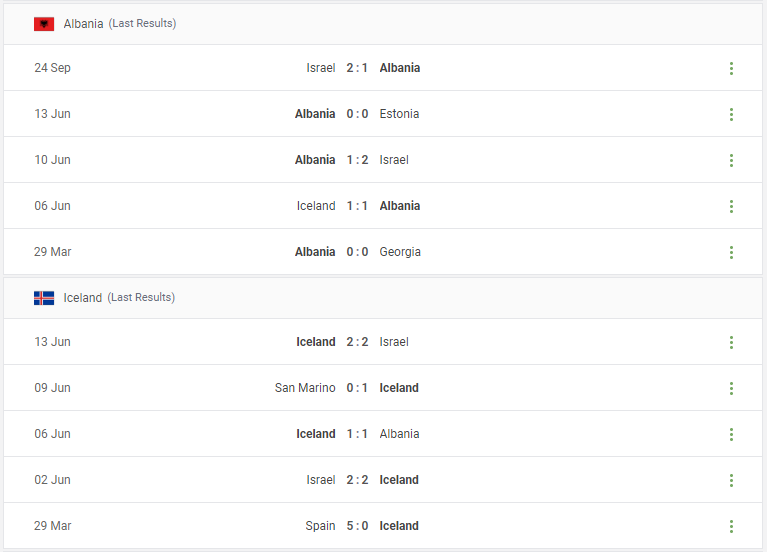Open three-dot menu for Israel 2:1 Albania
767x552 pixels.
[x=731, y=68]
